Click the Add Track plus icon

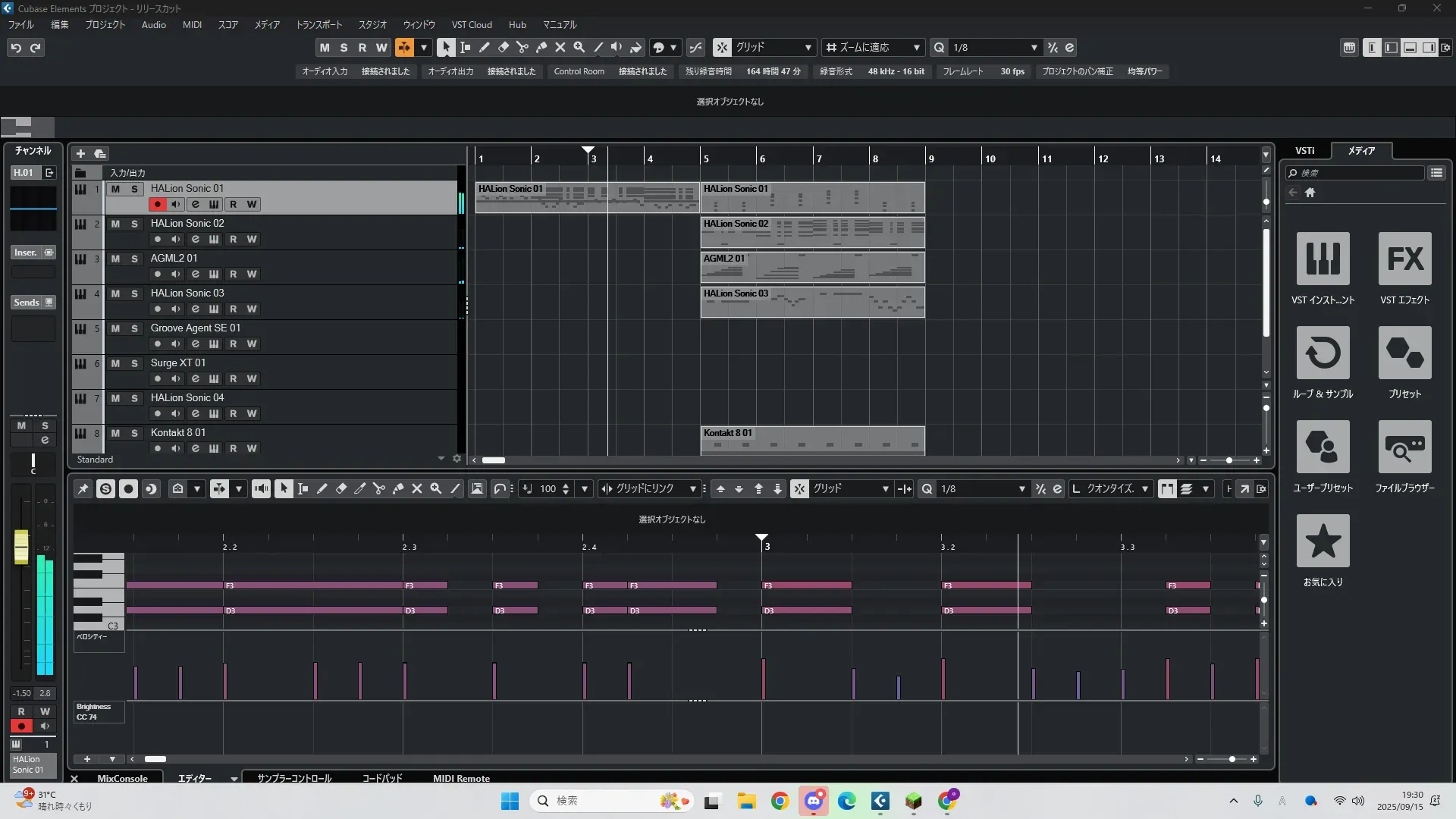80,153
